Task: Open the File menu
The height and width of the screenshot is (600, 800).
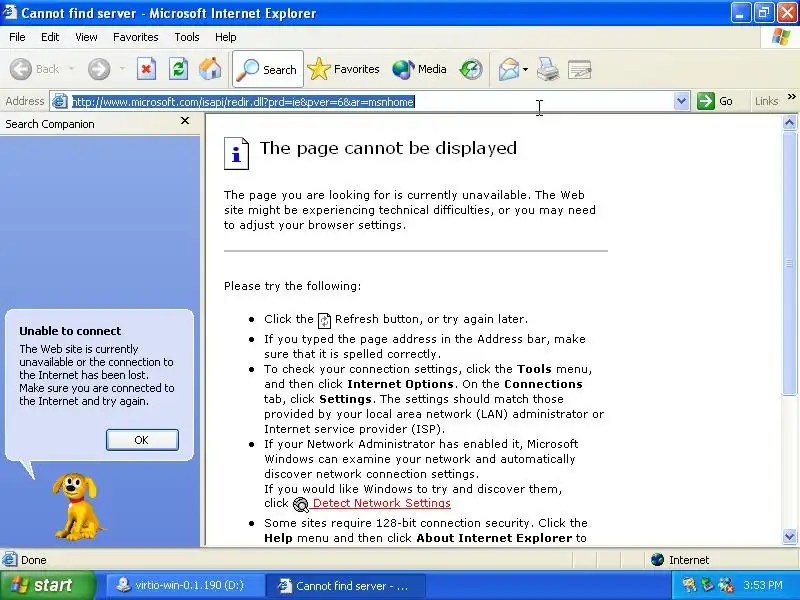Action: (17, 37)
